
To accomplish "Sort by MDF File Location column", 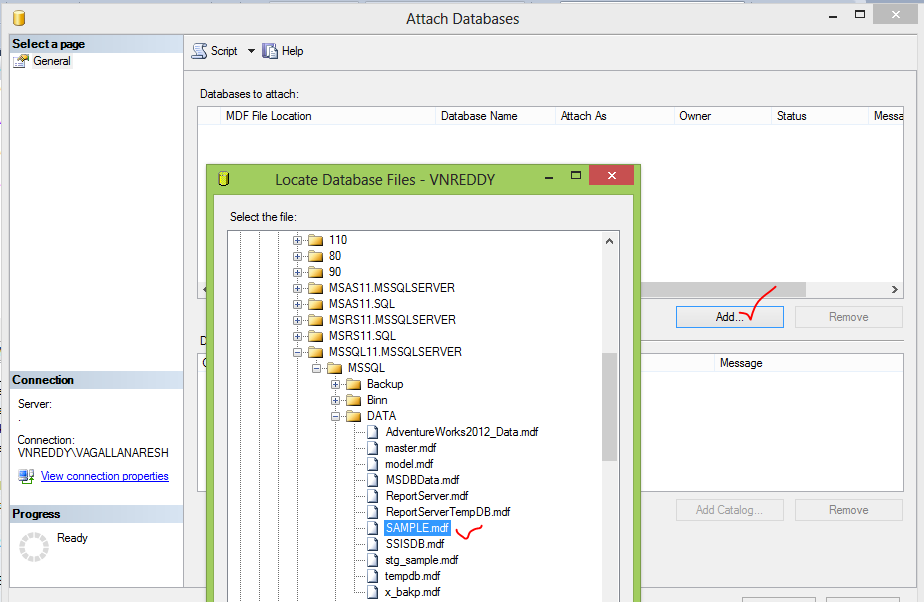I will pyautogui.click(x=327, y=116).
